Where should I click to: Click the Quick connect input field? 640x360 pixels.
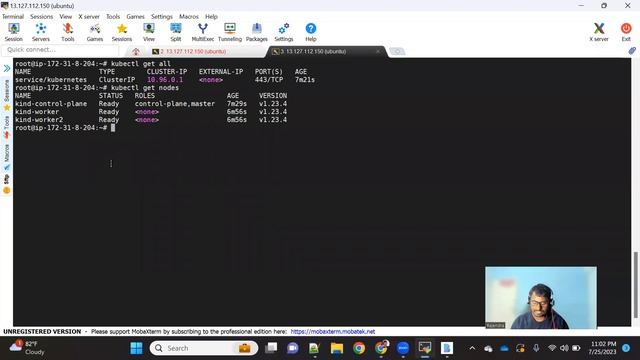click(60, 50)
